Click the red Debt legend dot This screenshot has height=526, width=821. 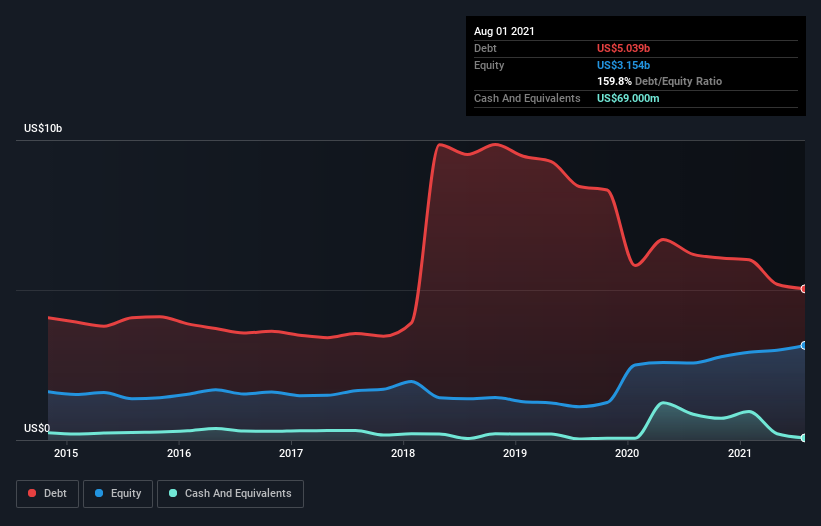32,493
